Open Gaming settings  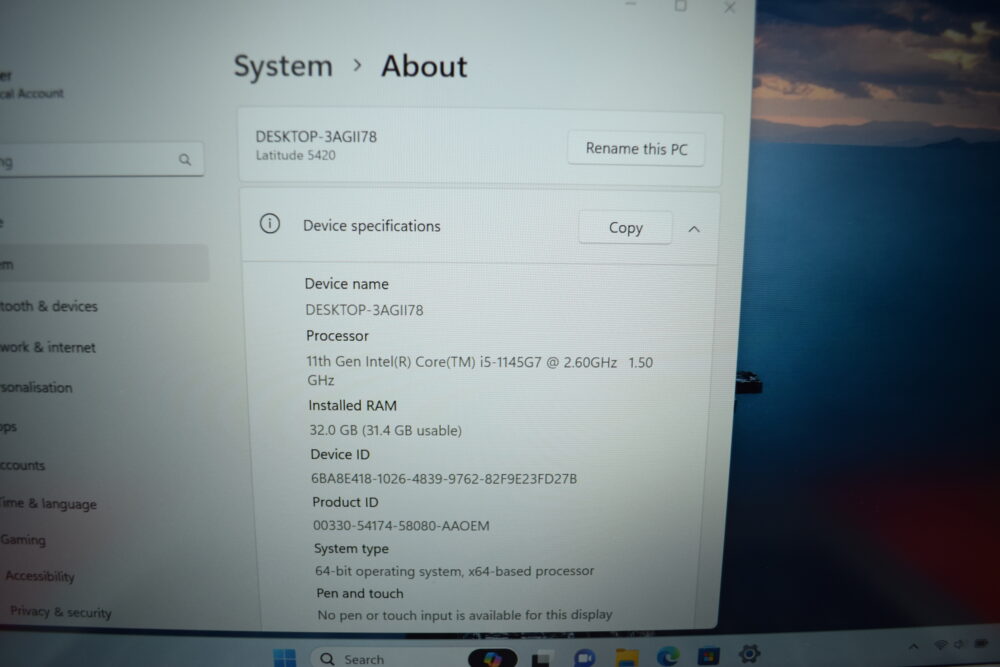[23, 539]
